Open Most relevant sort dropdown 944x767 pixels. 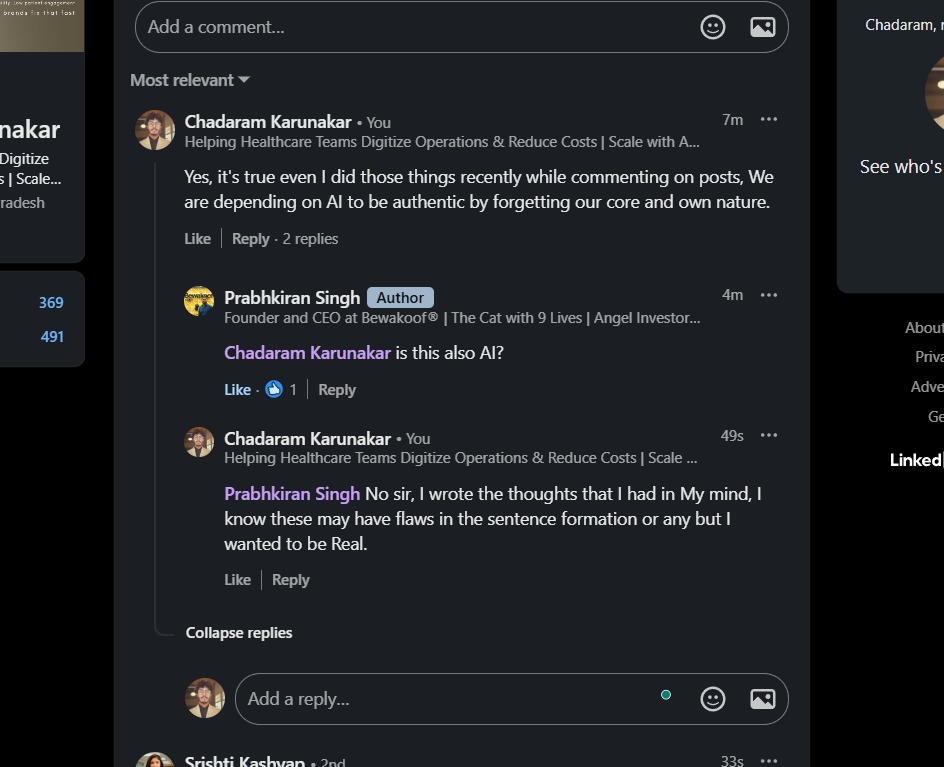click(190, 80)
